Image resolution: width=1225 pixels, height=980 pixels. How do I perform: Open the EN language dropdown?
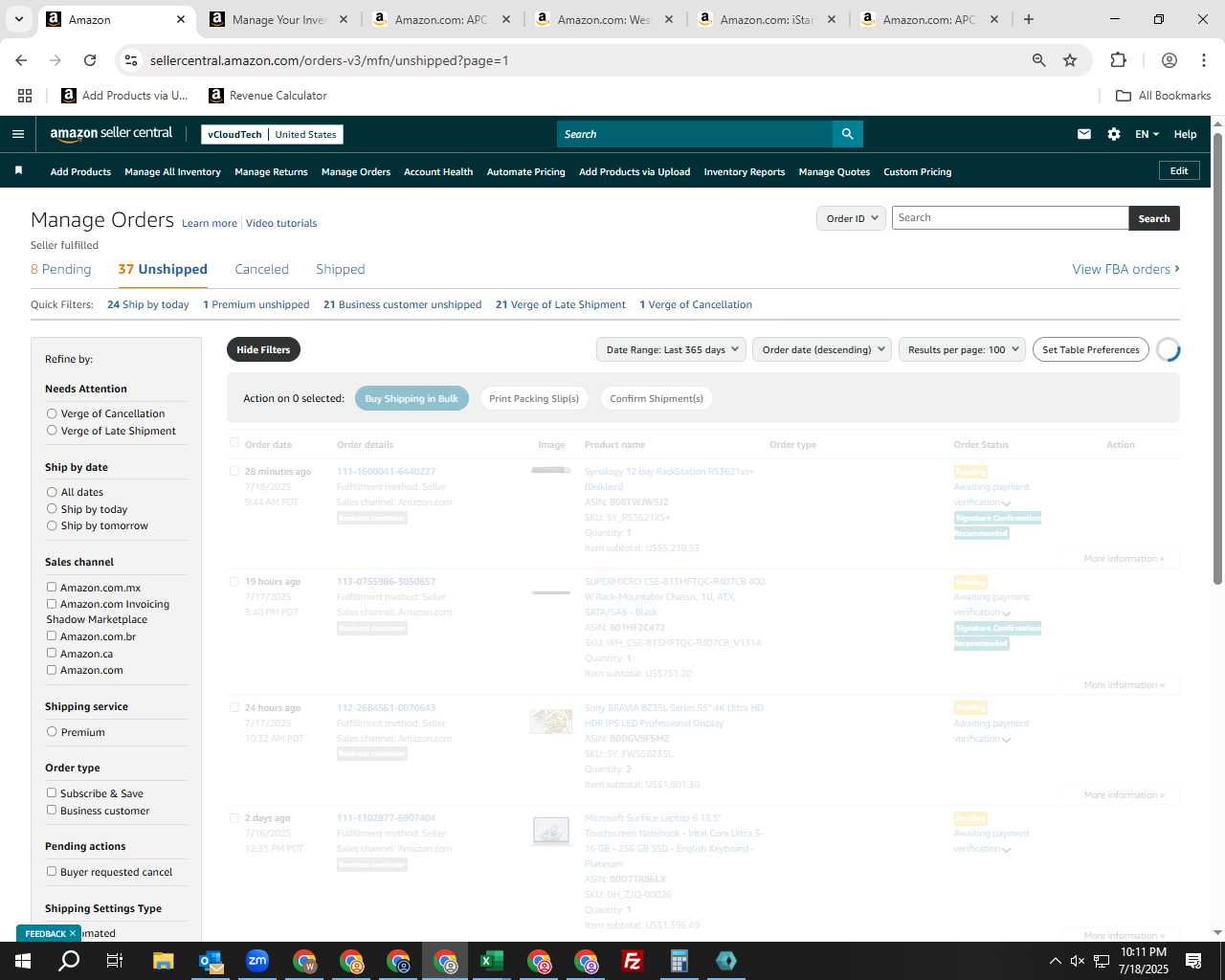pyautogui.click(x=1147, y=134)
